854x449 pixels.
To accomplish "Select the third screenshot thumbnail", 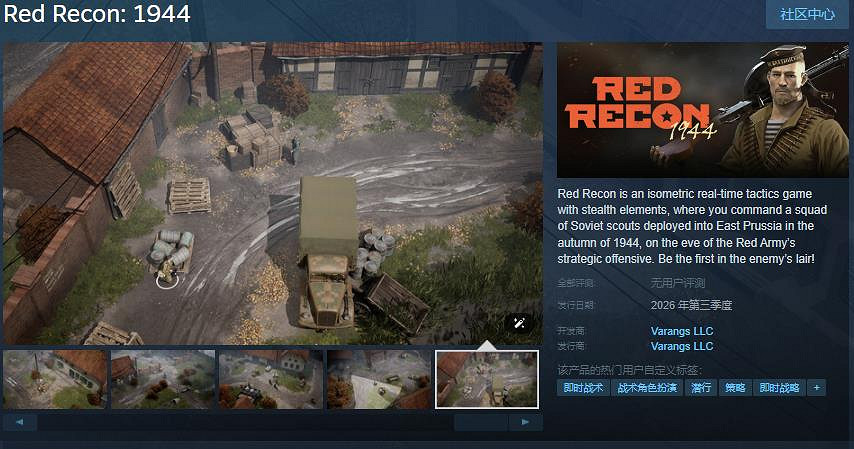I will coord(271,379).
